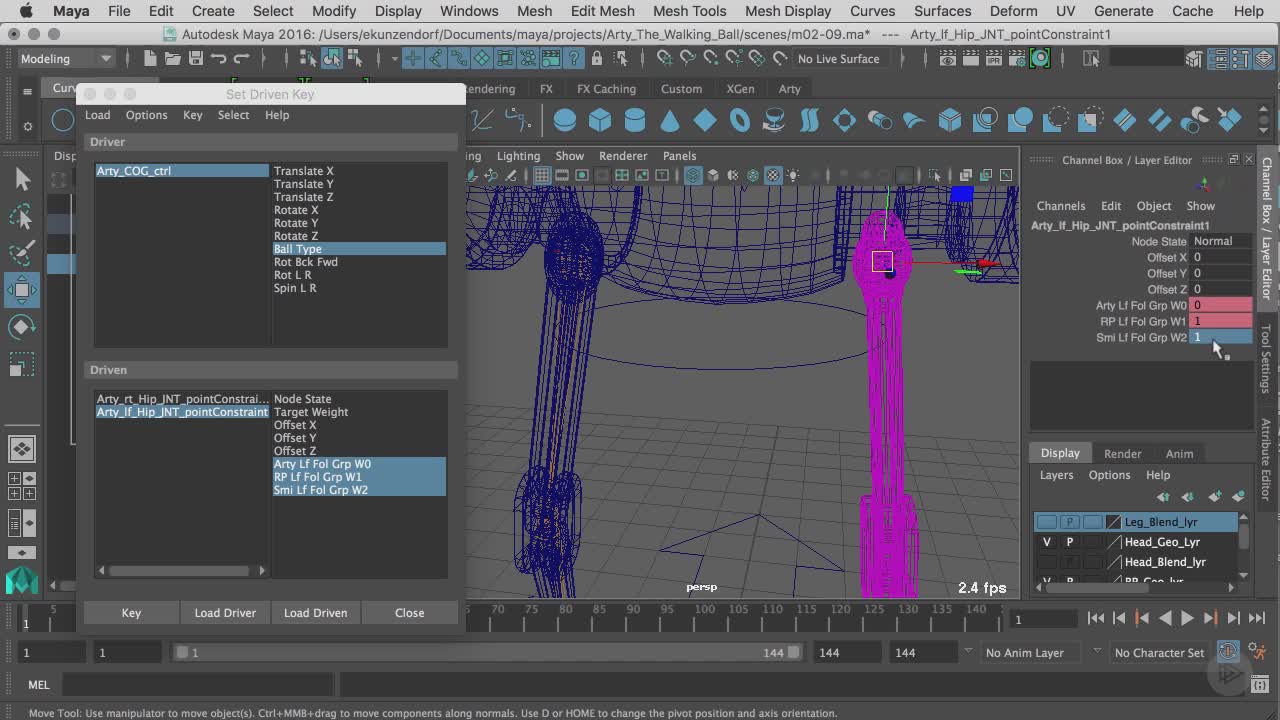This screenshot has width=1280, height=720.
Task: Open the No Anim Layer dropdown arrow
Action: 968,651
